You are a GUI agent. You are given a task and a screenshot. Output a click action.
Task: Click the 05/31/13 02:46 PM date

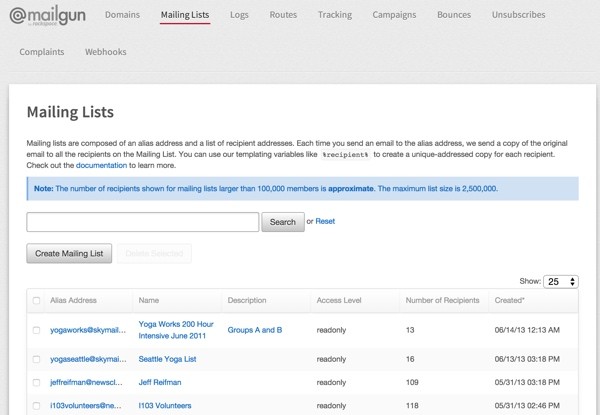pos(527,406)
